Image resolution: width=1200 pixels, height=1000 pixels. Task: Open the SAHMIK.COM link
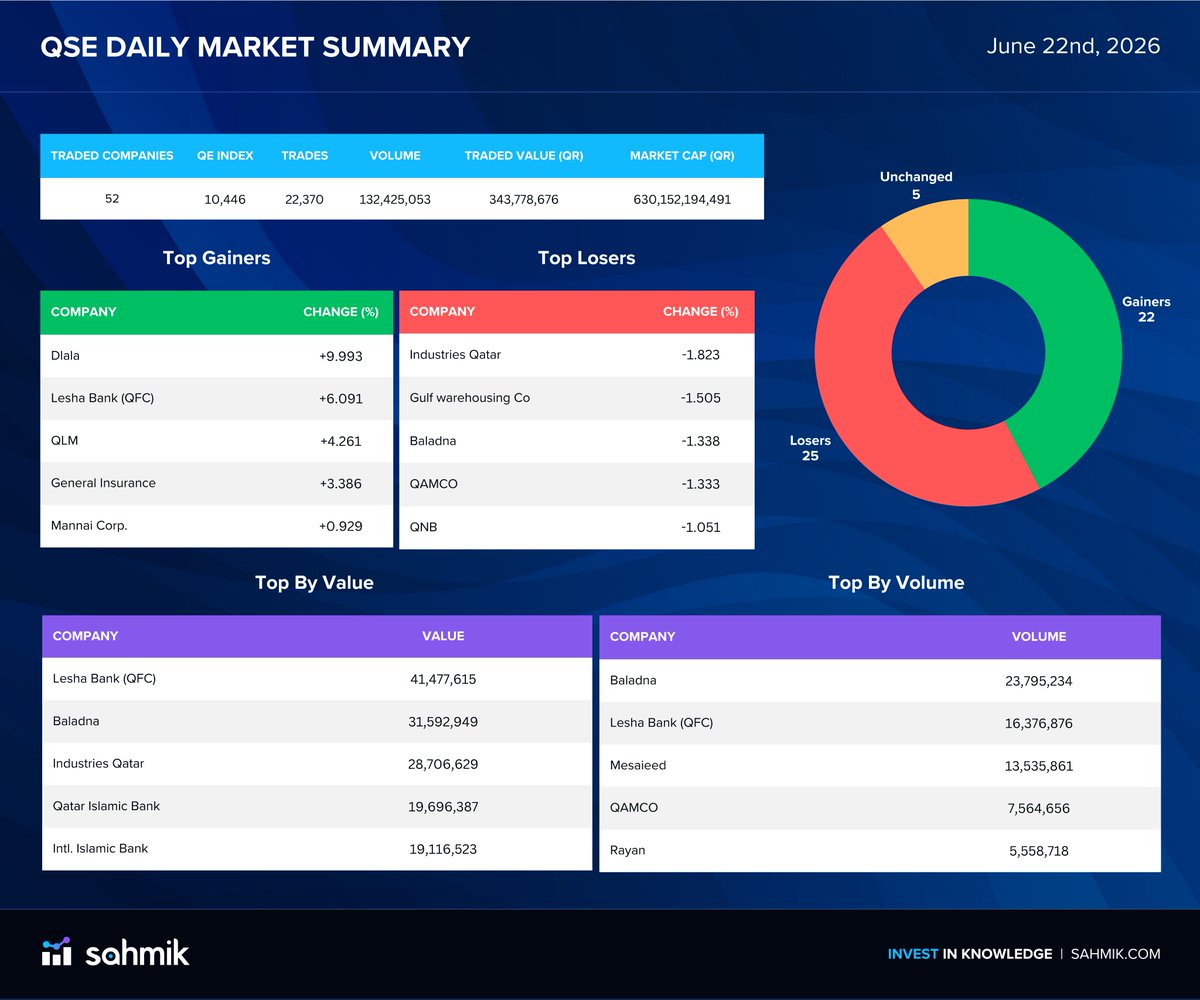1115,954
